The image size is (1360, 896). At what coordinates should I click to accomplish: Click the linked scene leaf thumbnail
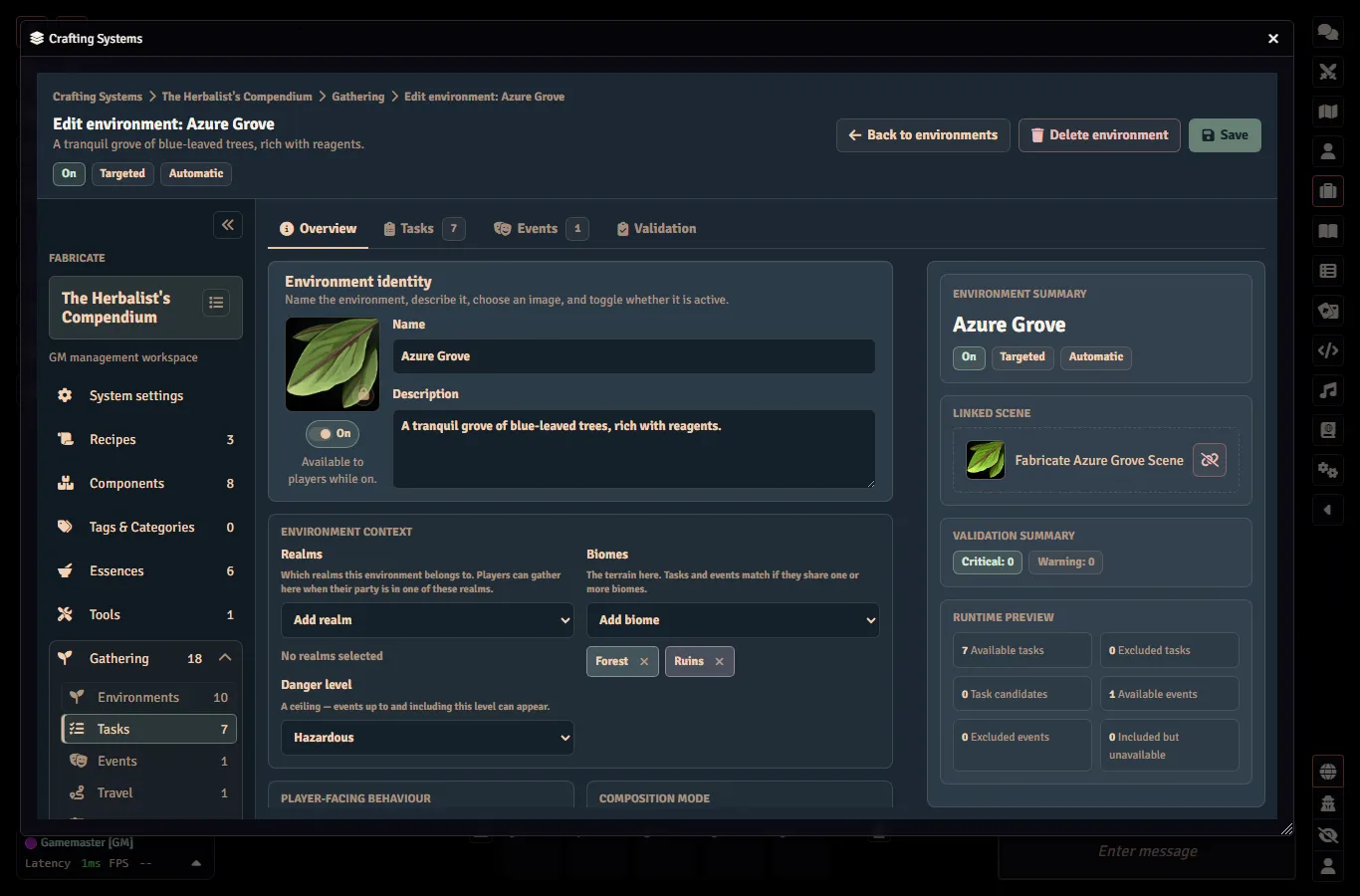[986, 460]
